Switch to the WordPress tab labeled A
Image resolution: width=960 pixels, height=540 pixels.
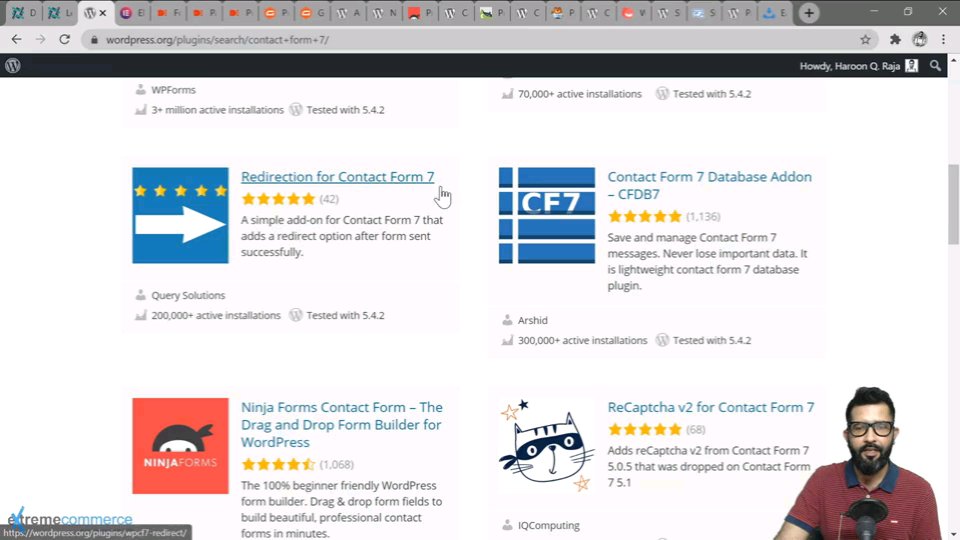click(x=348, y=13)
